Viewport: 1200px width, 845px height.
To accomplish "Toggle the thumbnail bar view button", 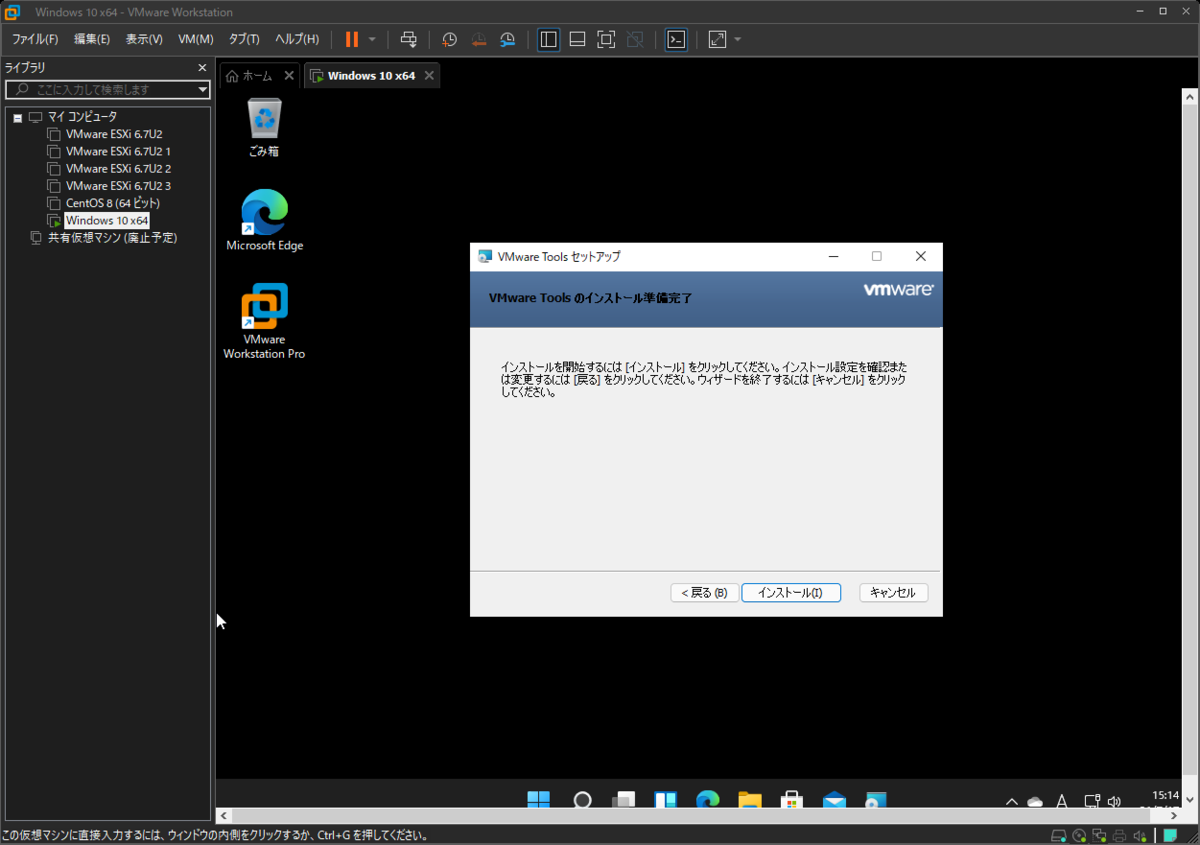I will (x=577, y=39).
